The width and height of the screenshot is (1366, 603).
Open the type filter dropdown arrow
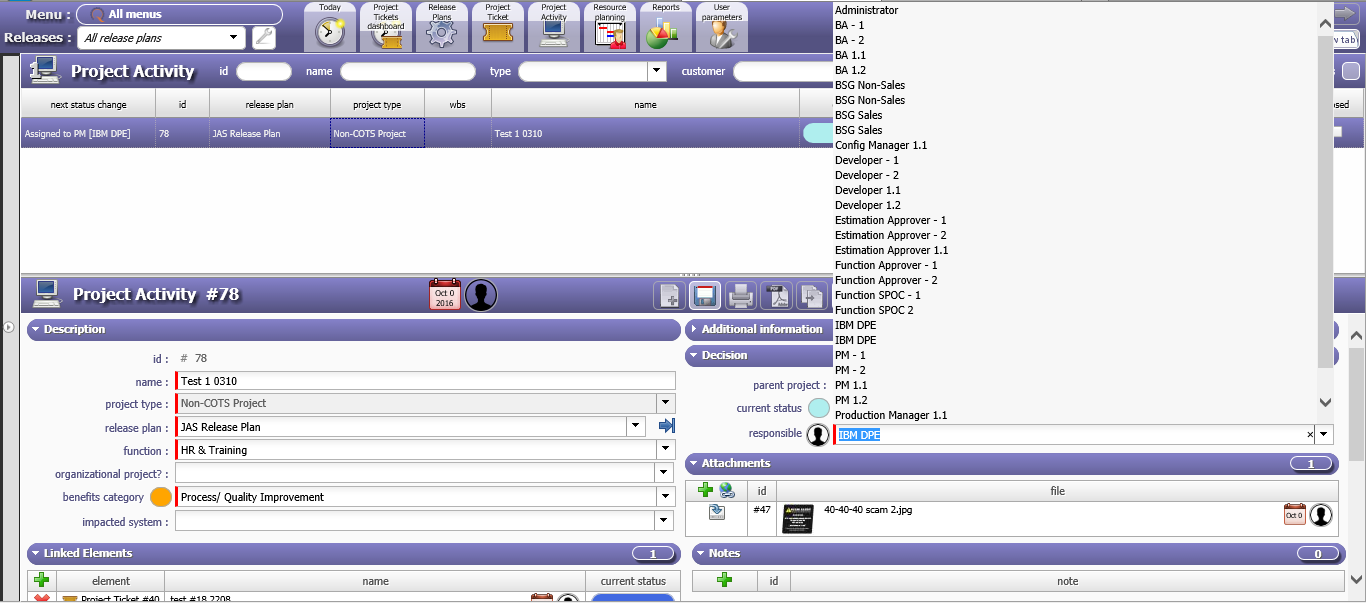[657, 71]
